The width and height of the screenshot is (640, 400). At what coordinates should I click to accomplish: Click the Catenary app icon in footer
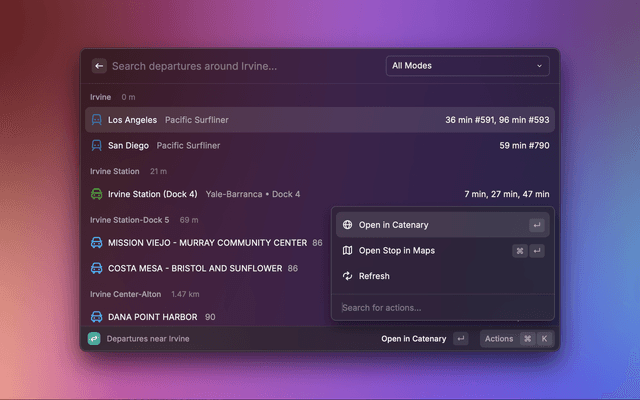pyautogui.click(x=94, y=339)
